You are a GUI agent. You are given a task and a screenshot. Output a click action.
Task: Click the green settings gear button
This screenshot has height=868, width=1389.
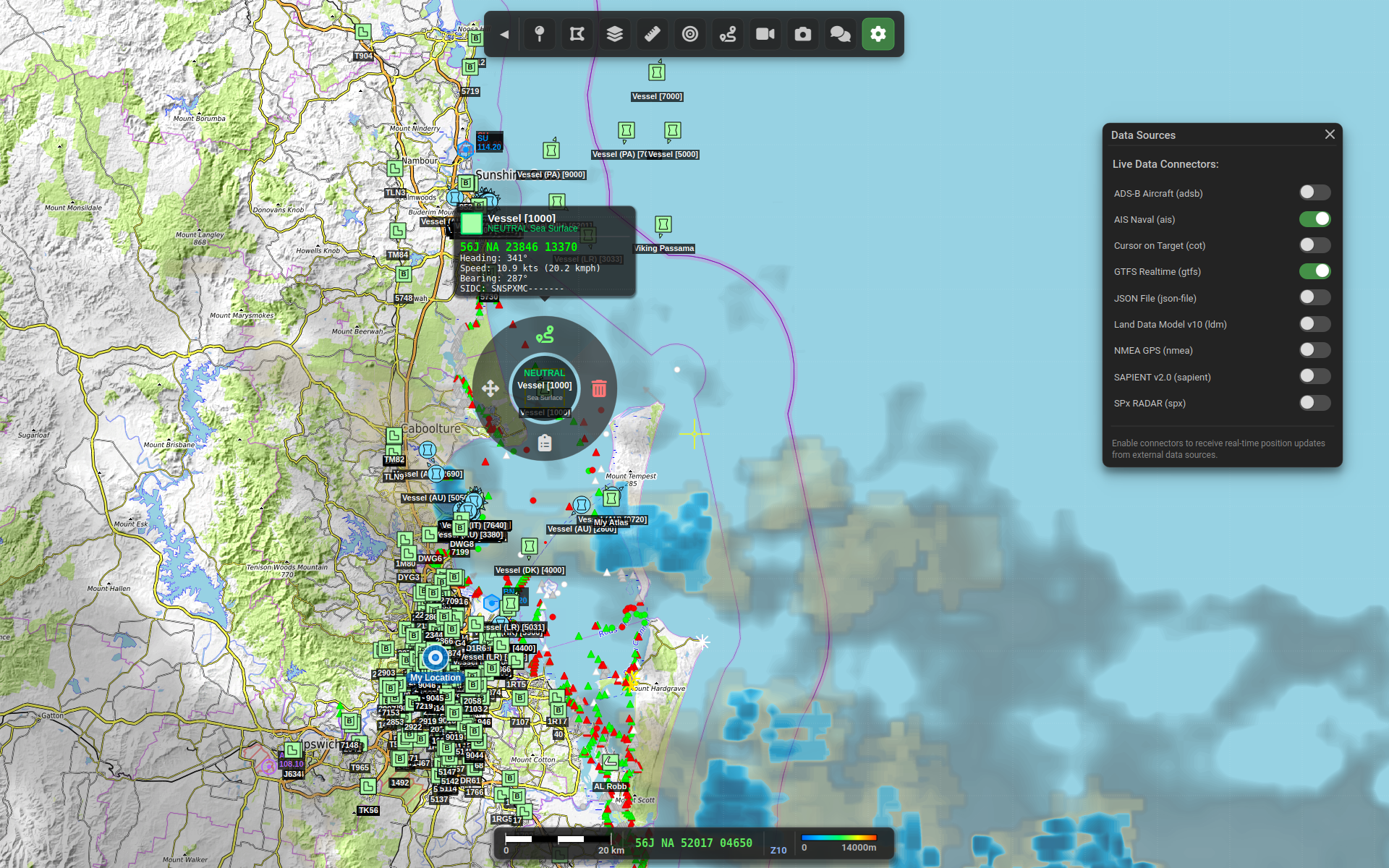[878, 34]
